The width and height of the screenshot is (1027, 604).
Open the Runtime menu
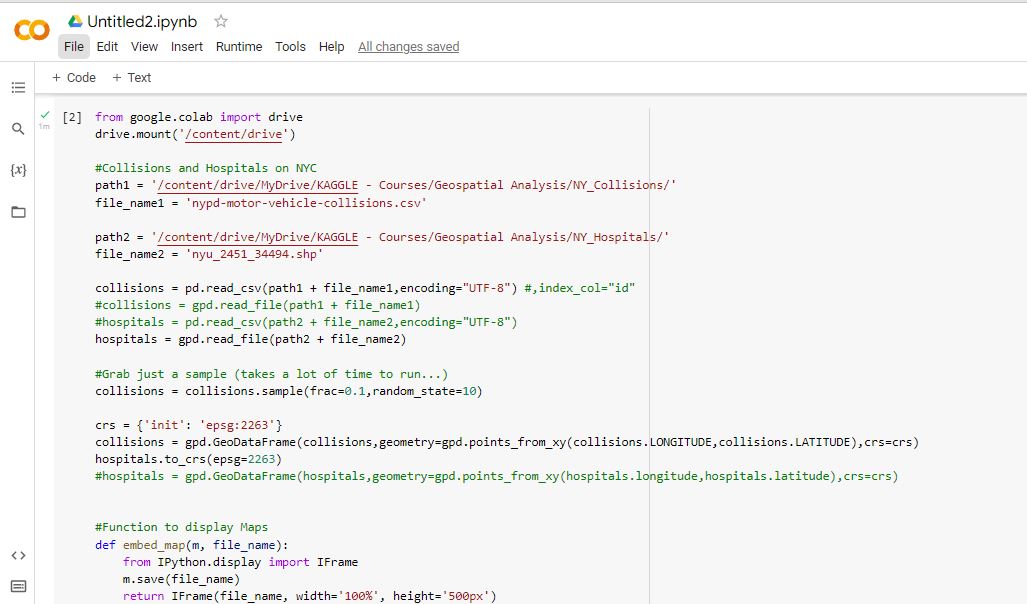[x=239, y=46]
